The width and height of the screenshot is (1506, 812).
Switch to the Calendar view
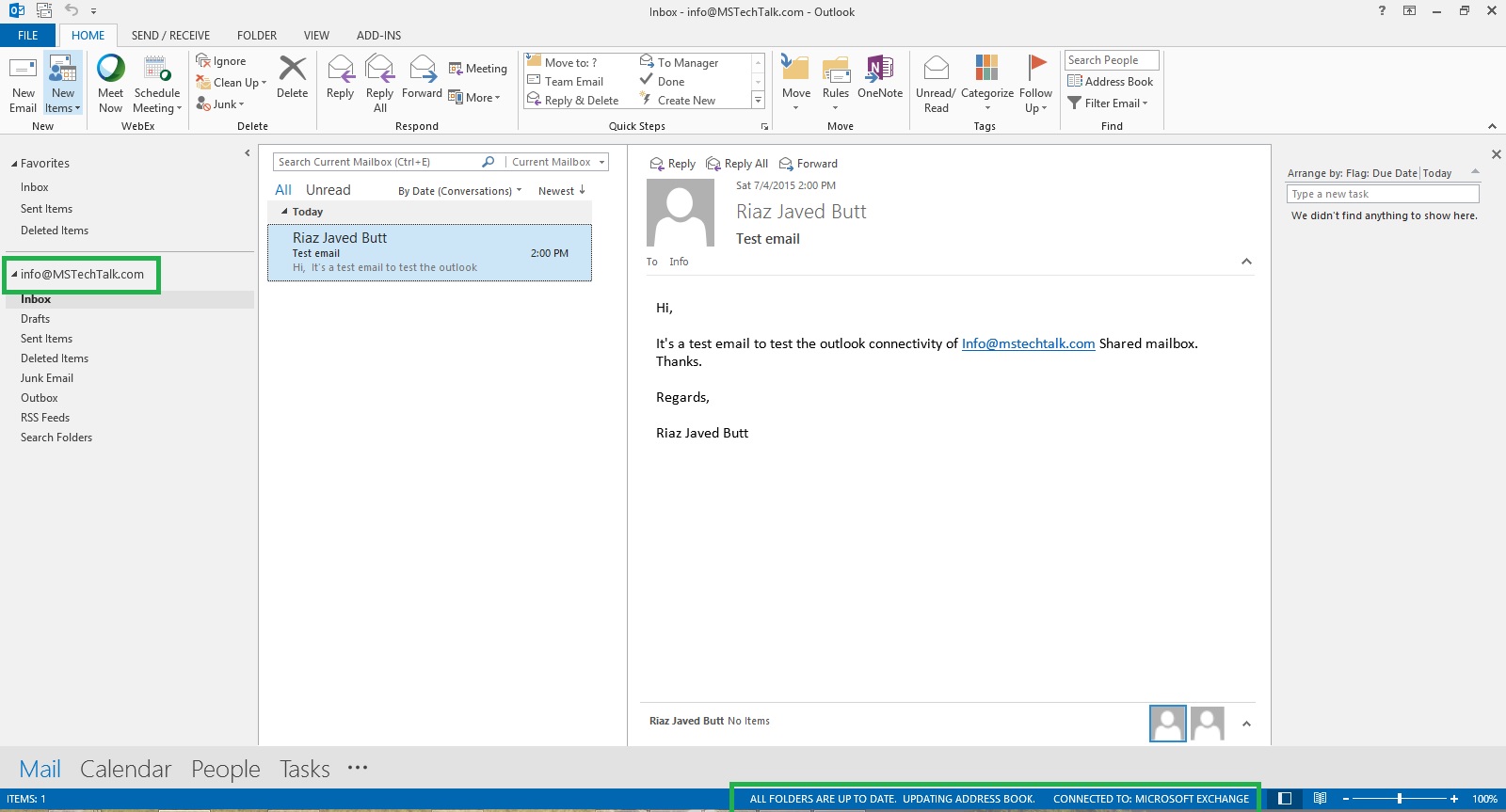point(125,769)
